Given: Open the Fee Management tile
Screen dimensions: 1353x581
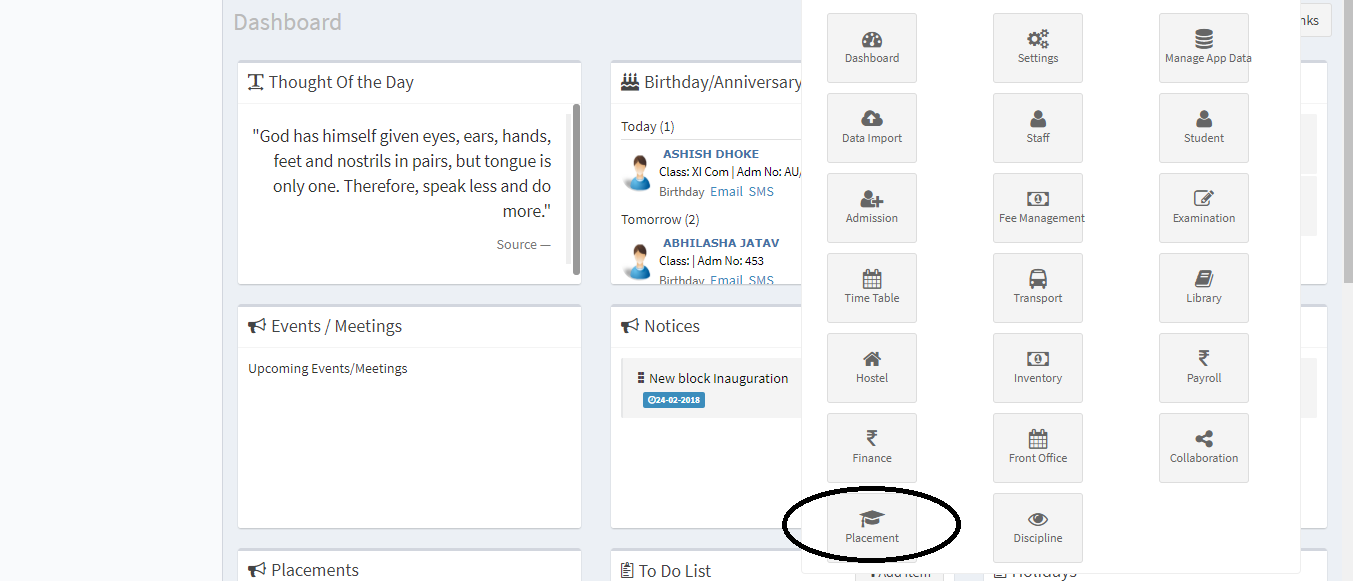Looking at the screenshot, I should (x=1038, y=208).
